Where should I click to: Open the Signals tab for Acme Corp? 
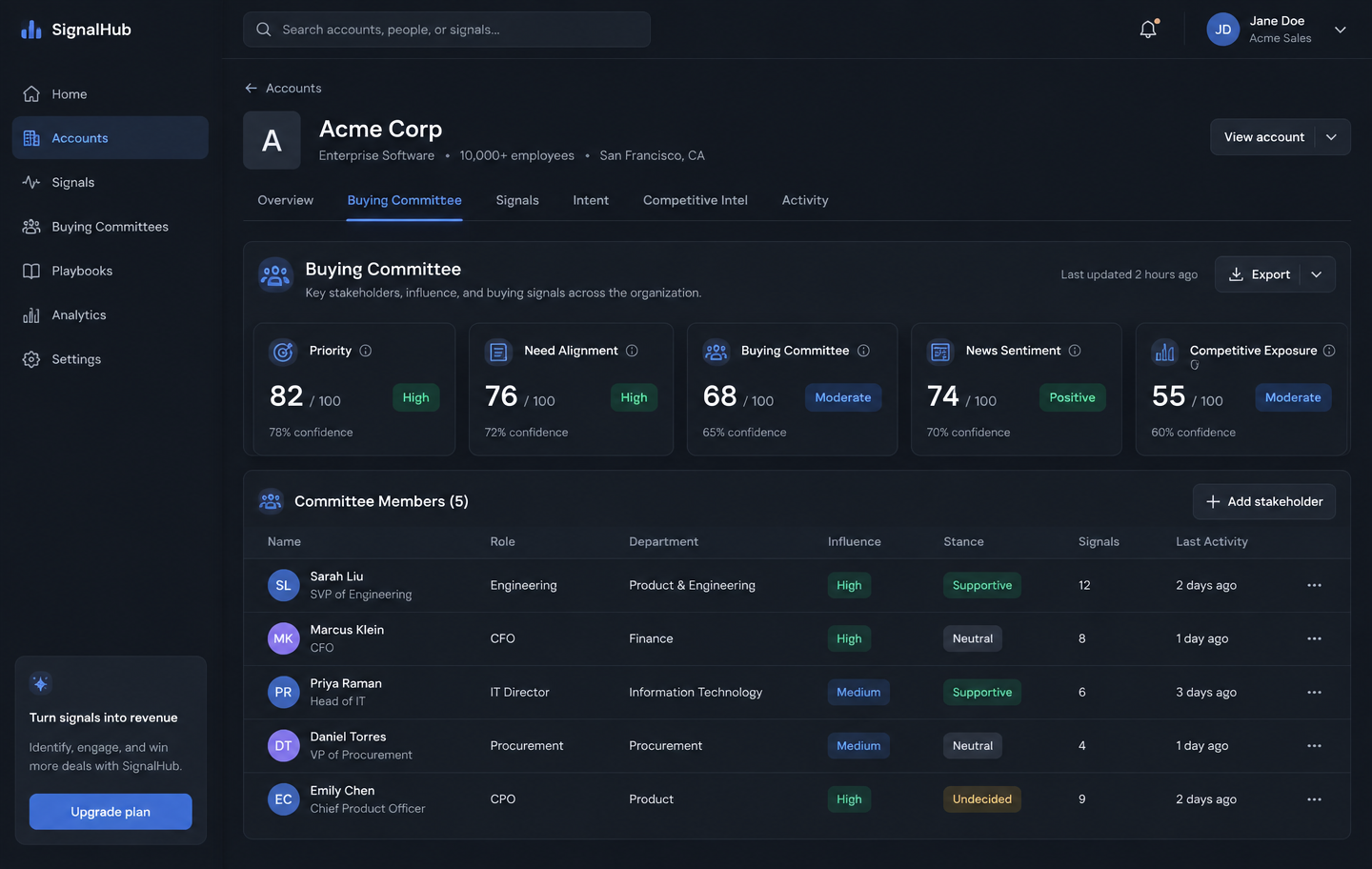pyautogui.click(x=517, y=200)
